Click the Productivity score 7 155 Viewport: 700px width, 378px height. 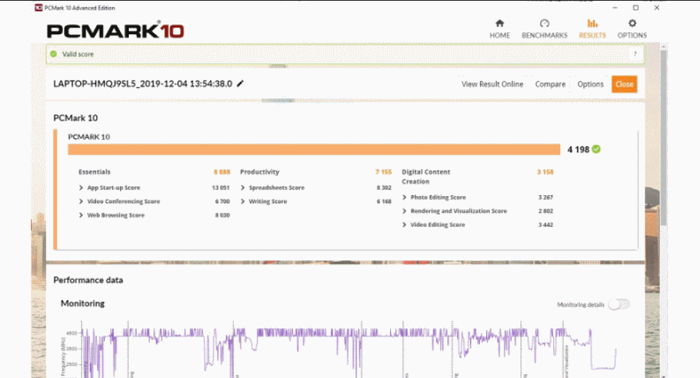383,172
